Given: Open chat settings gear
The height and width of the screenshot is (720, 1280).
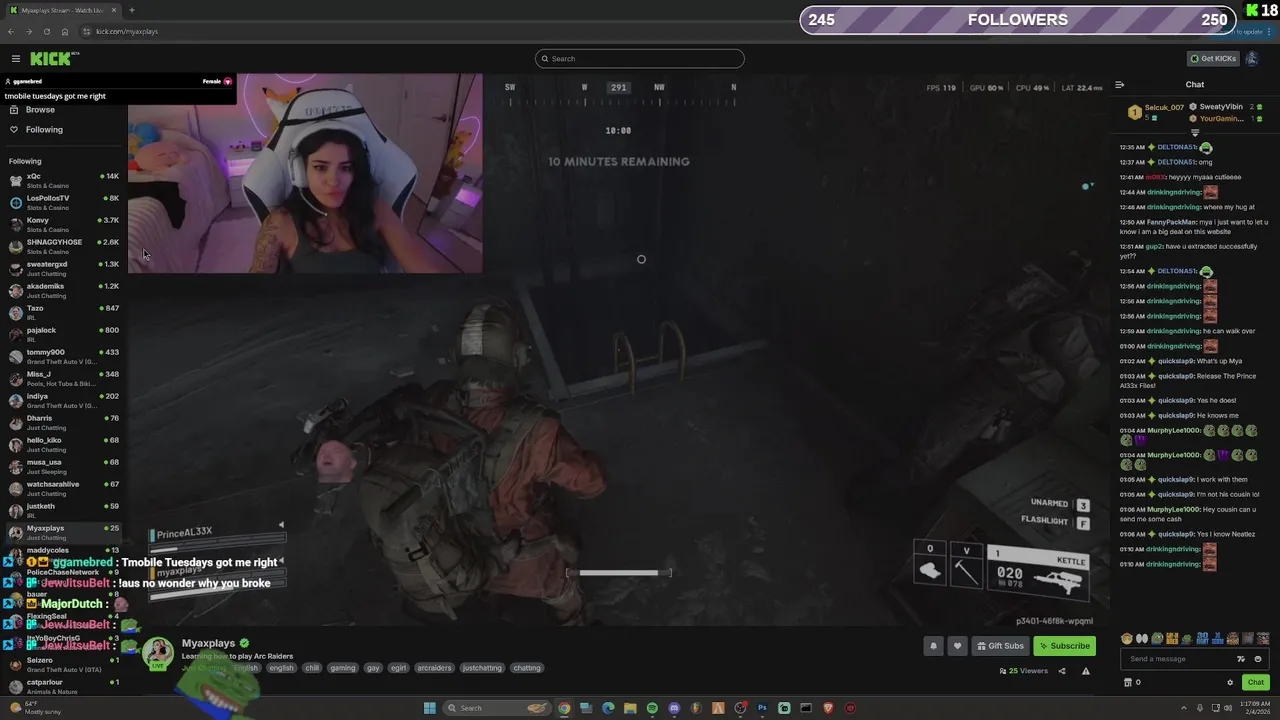Looking at the screenshot, I should pos(1230,682).
